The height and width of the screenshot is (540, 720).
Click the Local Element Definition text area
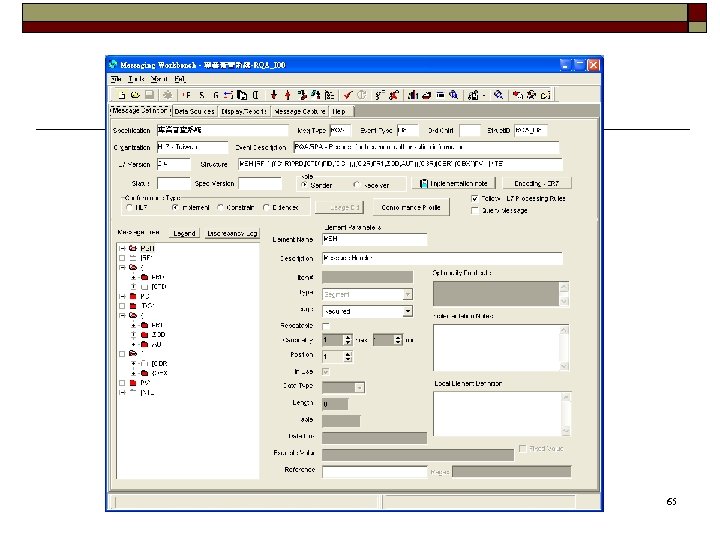click(498, 414)
